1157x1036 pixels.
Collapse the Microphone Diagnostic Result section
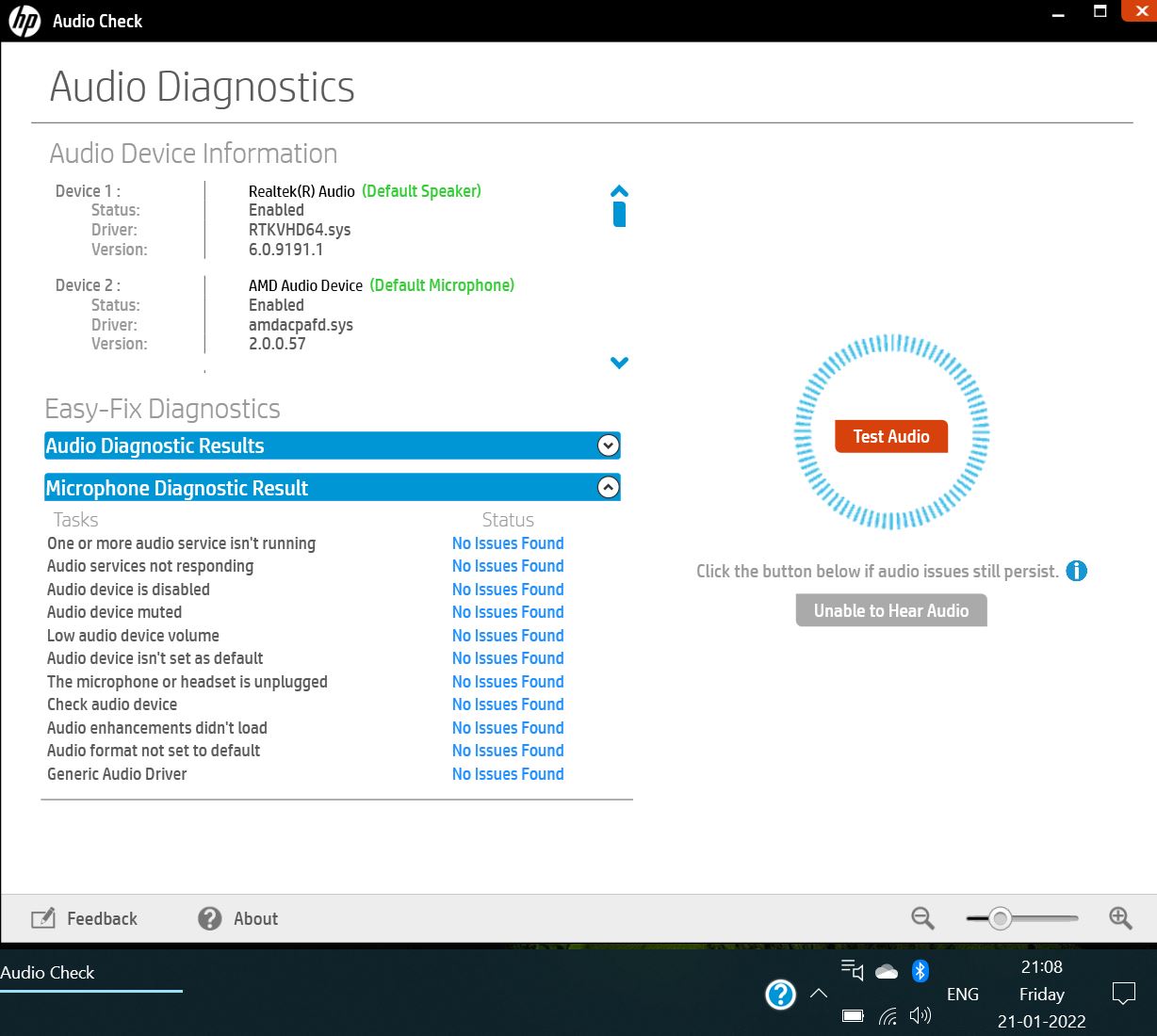(x=609, y=487)
